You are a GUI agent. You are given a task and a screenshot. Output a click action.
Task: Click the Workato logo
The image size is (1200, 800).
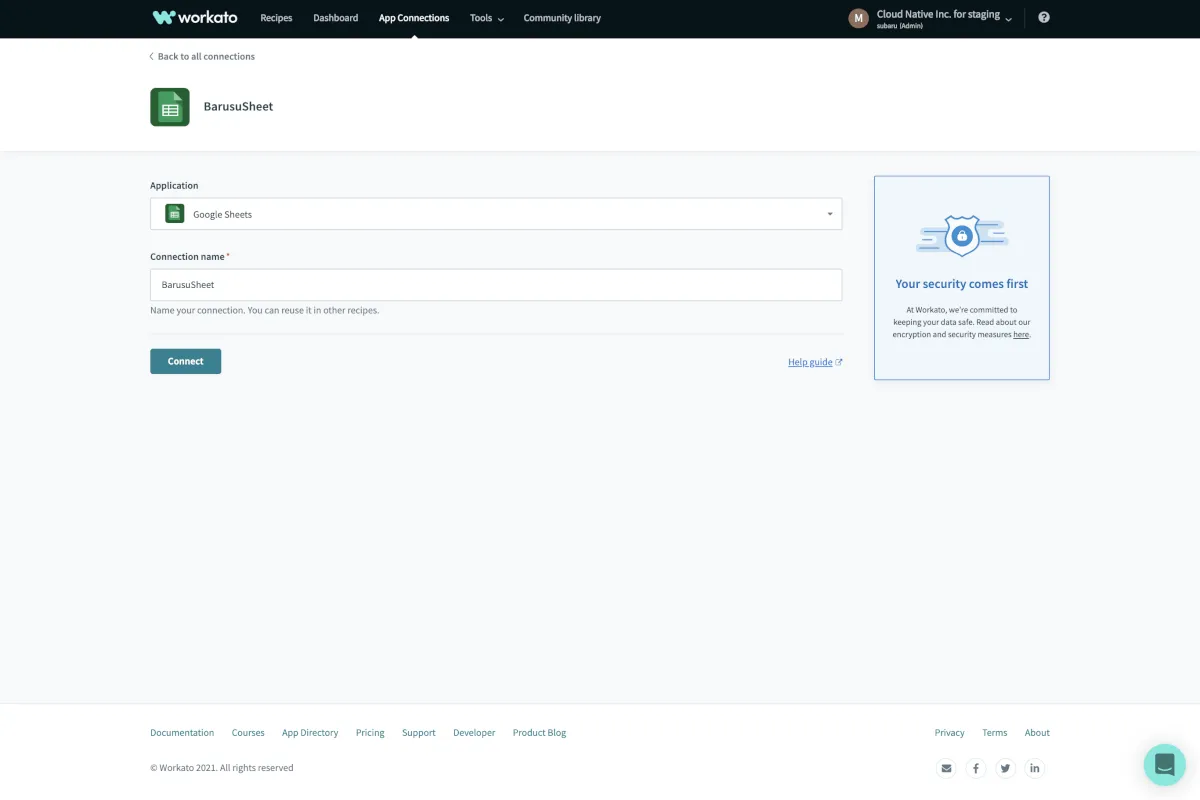(x=195, y=18)
